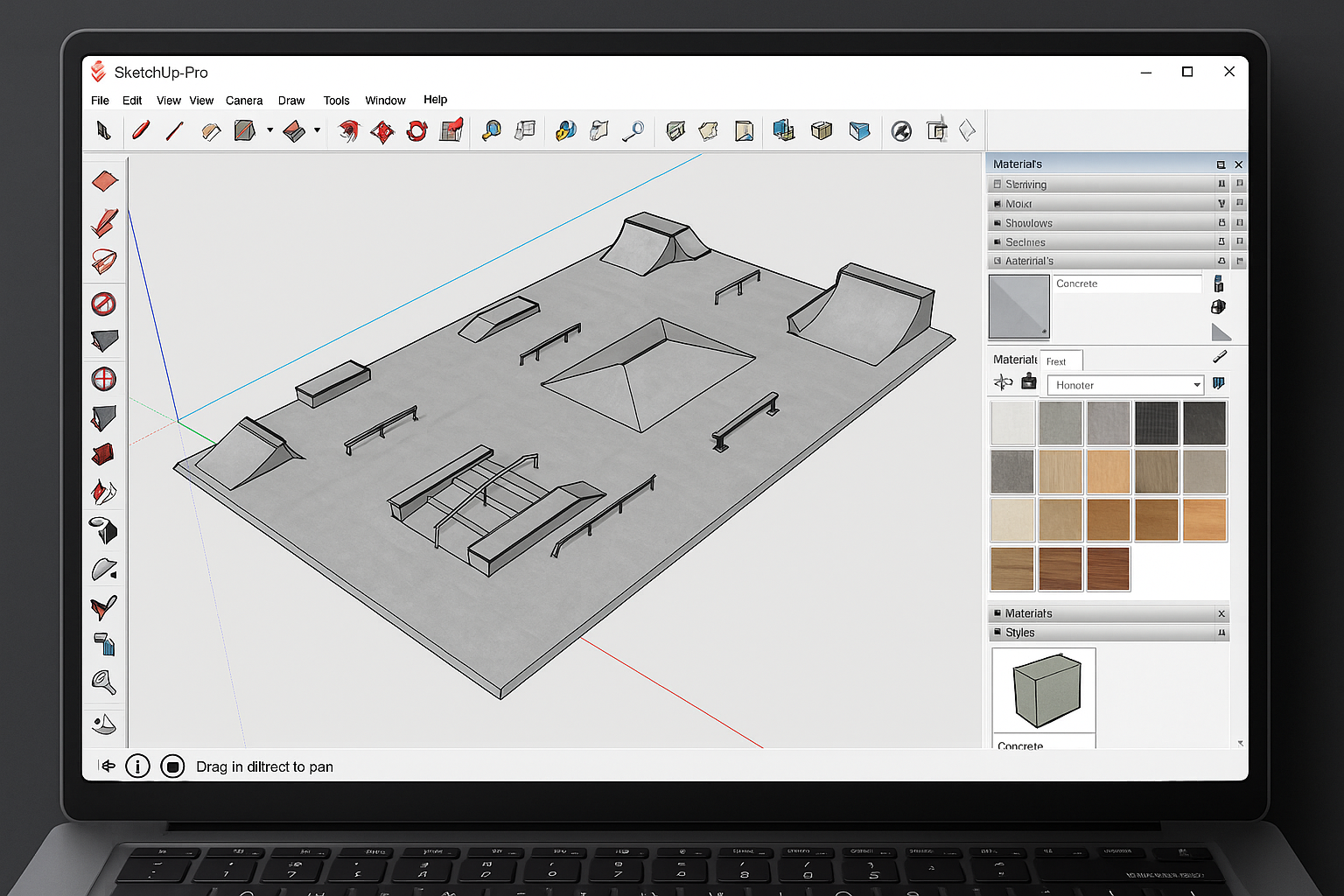Select the red Push/Pull tool icon
This screenshot has width=1344, height=896.
[295, 131]
